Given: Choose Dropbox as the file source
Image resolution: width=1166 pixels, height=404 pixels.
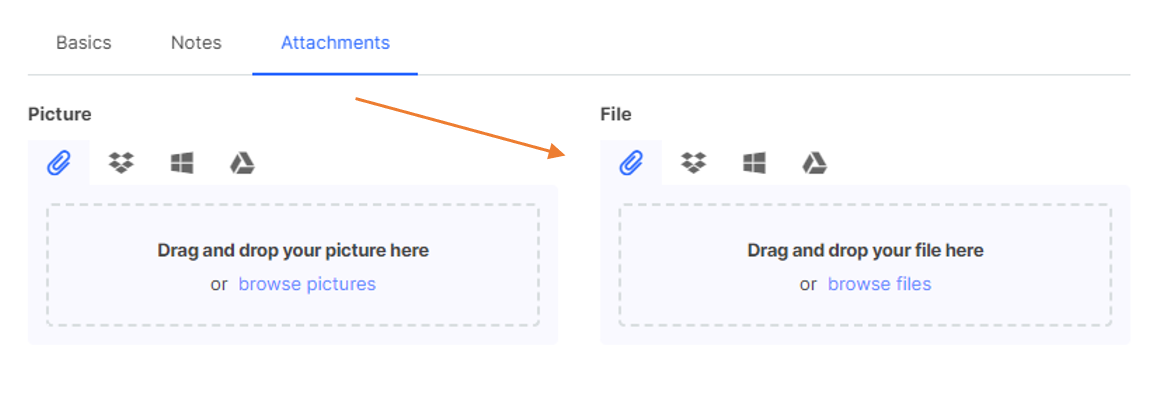Looking at the screenshot, I should coord(694,162).
